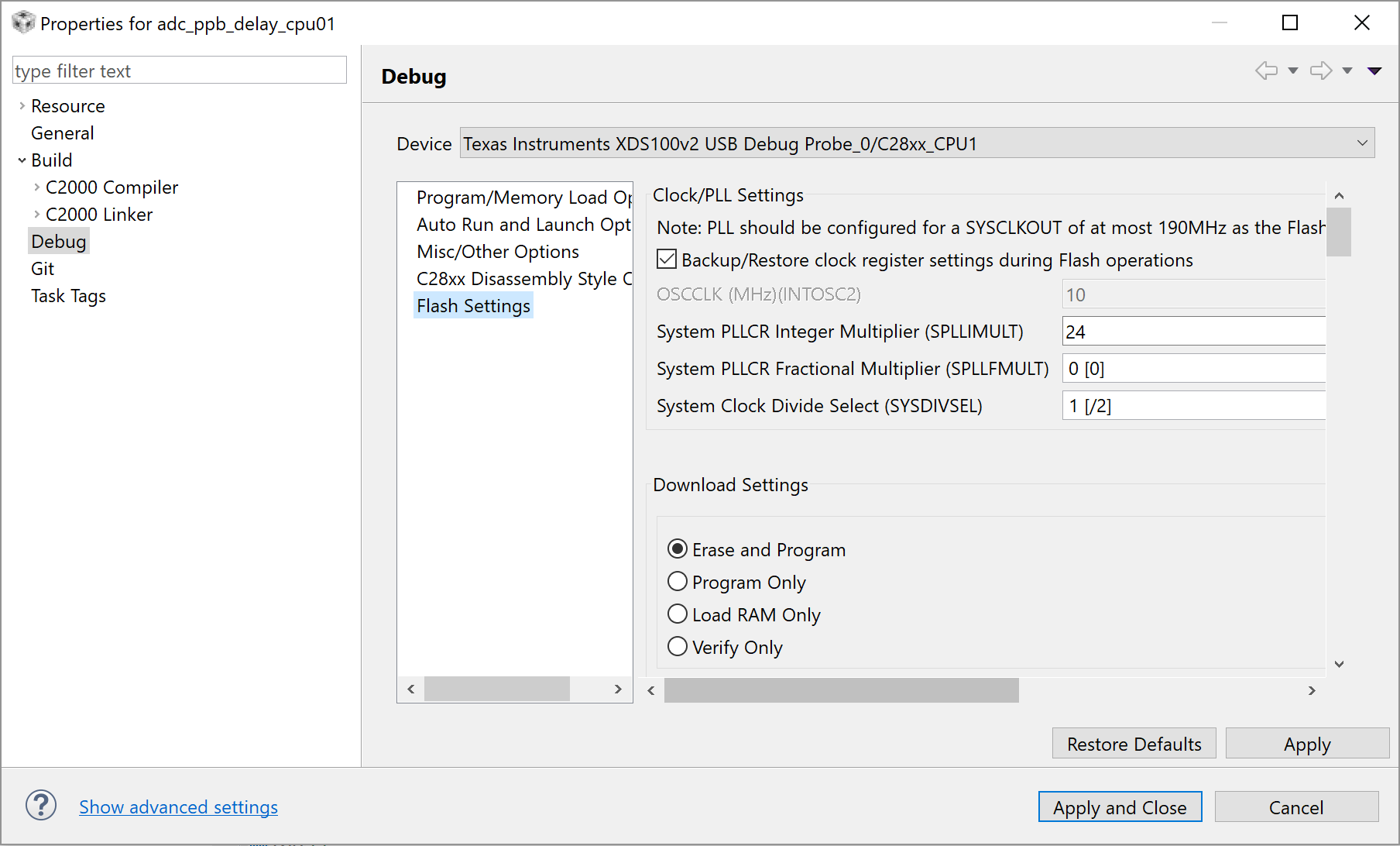Click the back navigation arrow icon
Image resolution: width=1400 pixels, height=846 pixels.
tap(1266, 70)
